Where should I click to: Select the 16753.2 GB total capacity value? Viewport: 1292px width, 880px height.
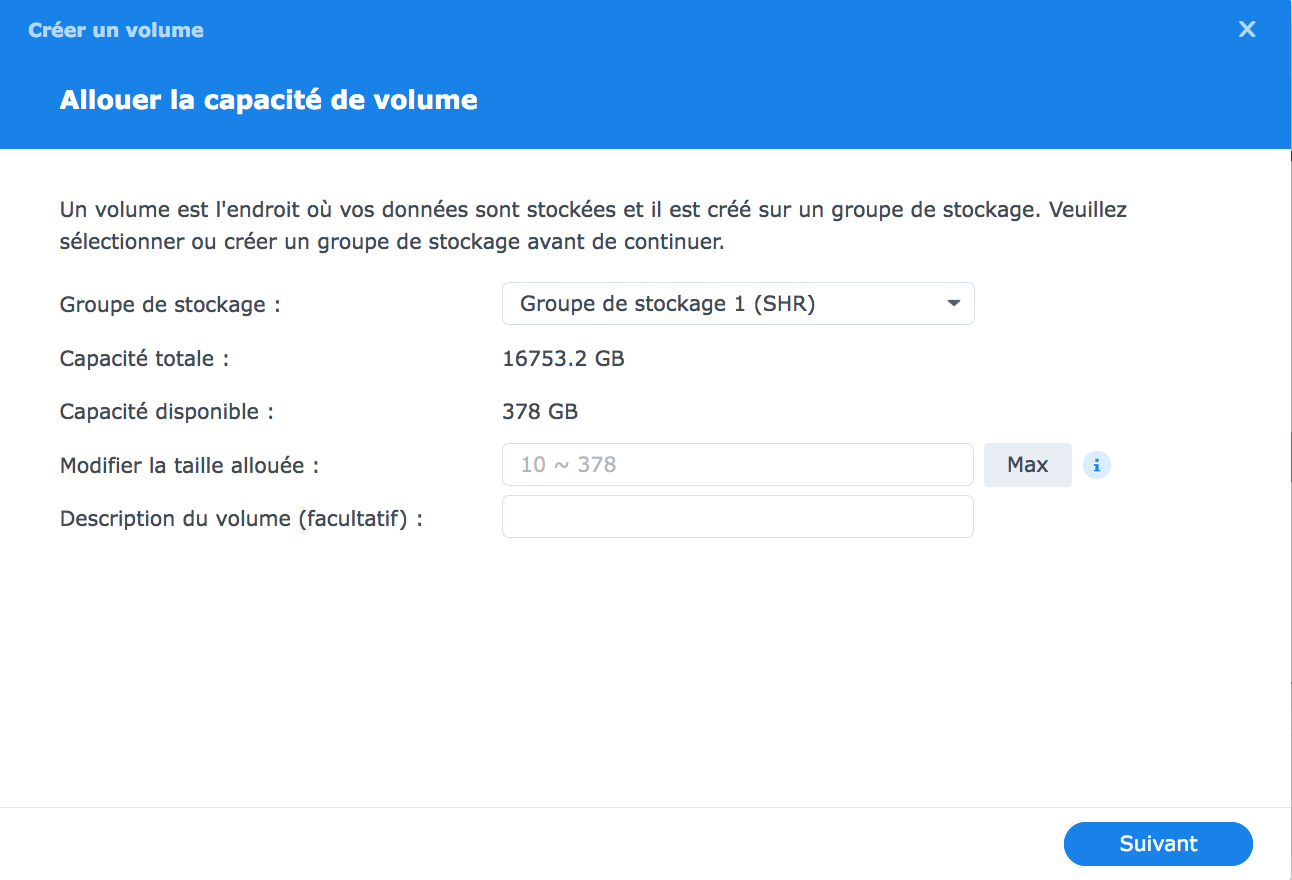[x=563, y=359]
